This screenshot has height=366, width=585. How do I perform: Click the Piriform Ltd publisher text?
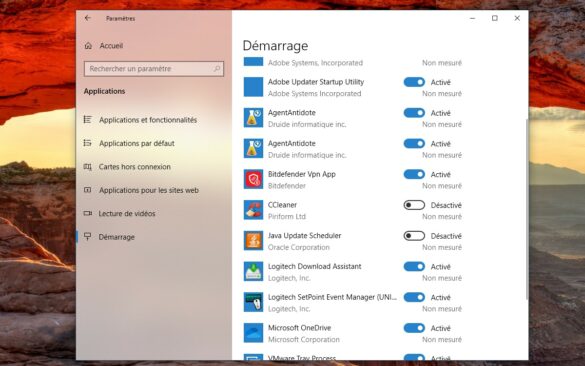[x=287, y=216]
